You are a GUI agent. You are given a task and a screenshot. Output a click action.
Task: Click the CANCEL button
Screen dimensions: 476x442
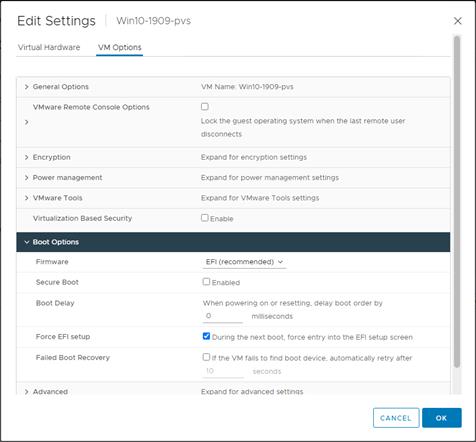[396, 418]
